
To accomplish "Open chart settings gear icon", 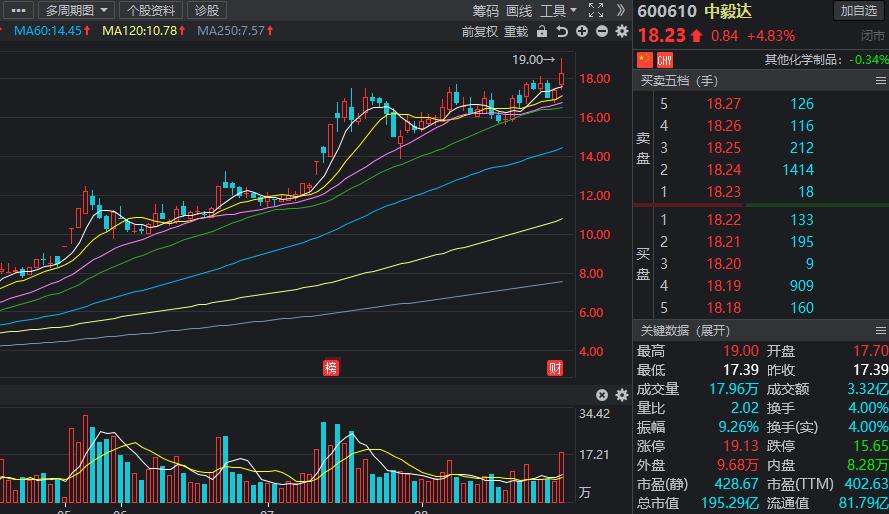I will [621, 31].
